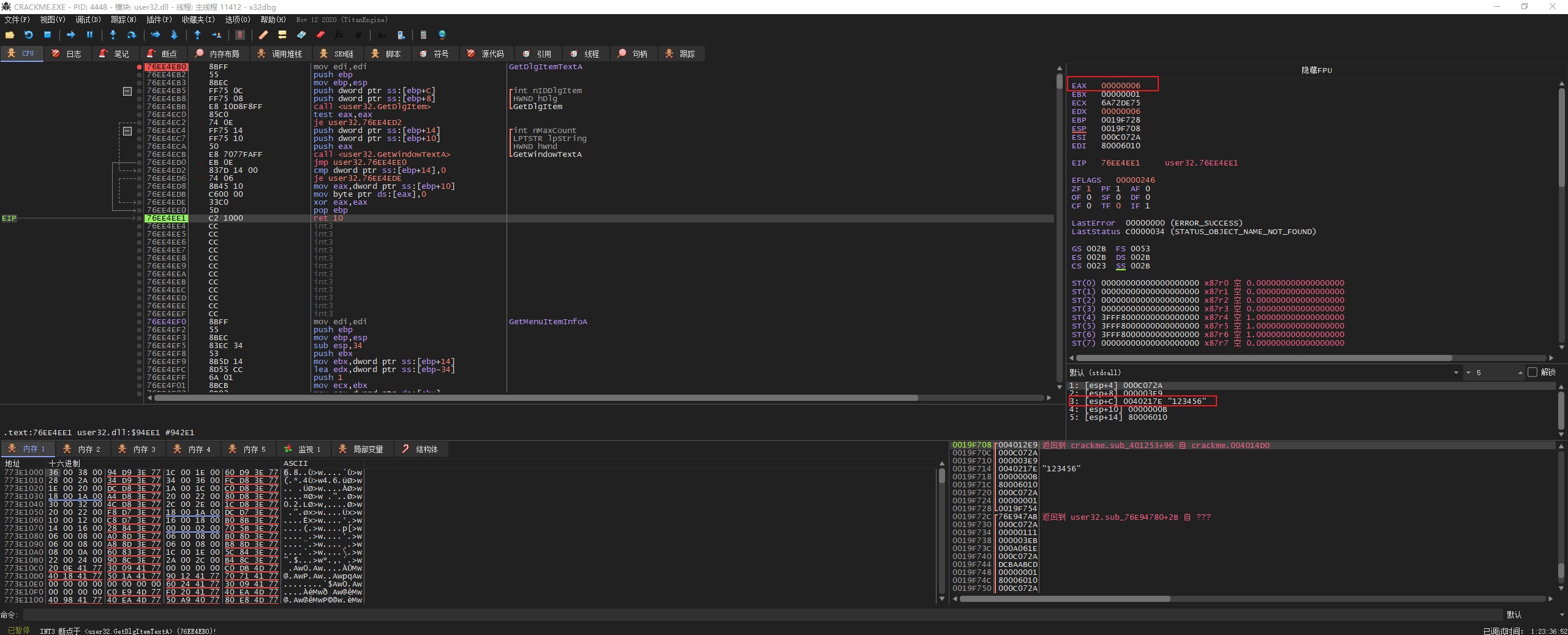Pause execution with the pause icon
1568x635 pixels.
(89, 35)
